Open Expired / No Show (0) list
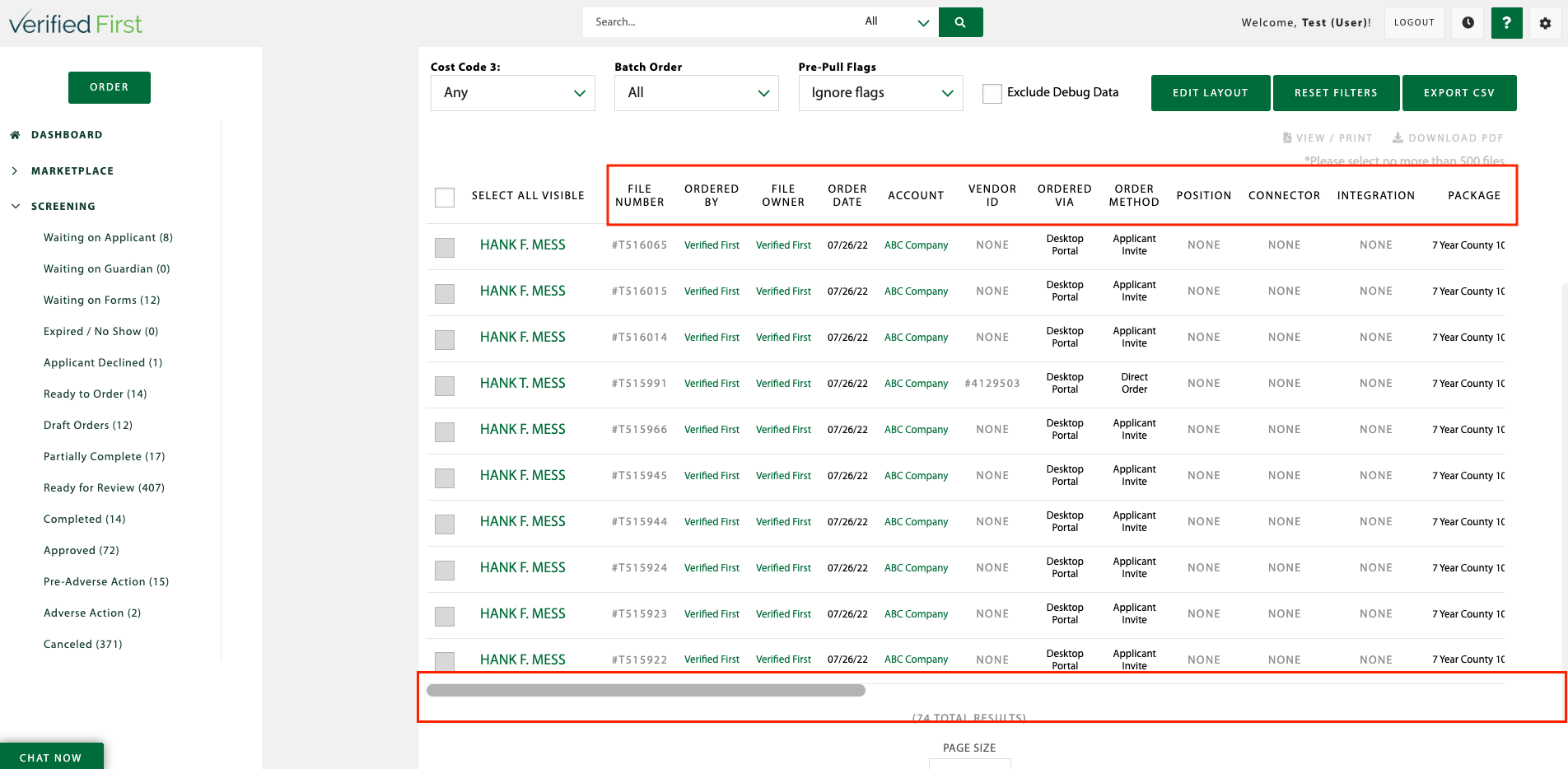 (x=101, y=332)
